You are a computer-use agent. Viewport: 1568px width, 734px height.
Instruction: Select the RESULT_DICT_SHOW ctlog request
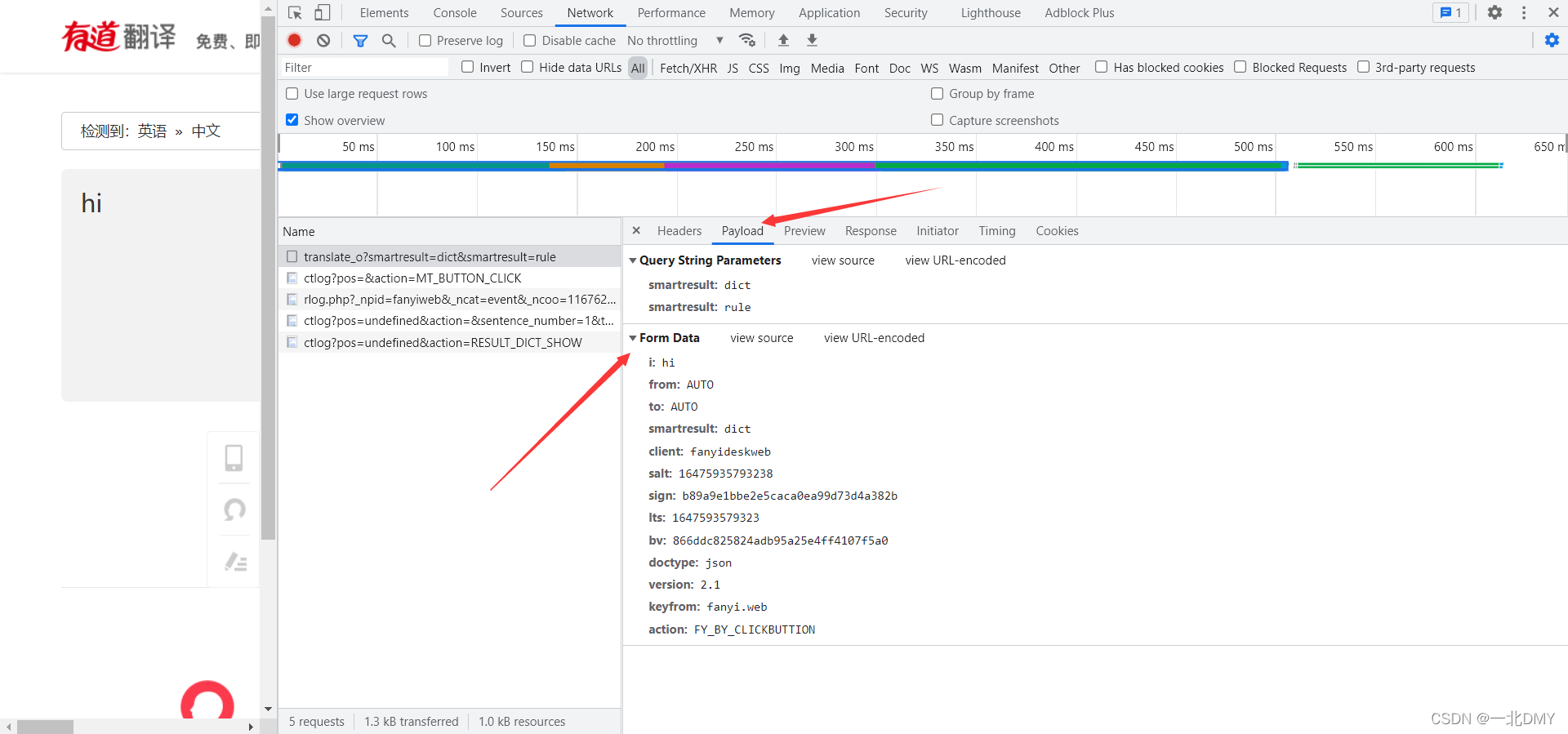[x=449, y=343]
